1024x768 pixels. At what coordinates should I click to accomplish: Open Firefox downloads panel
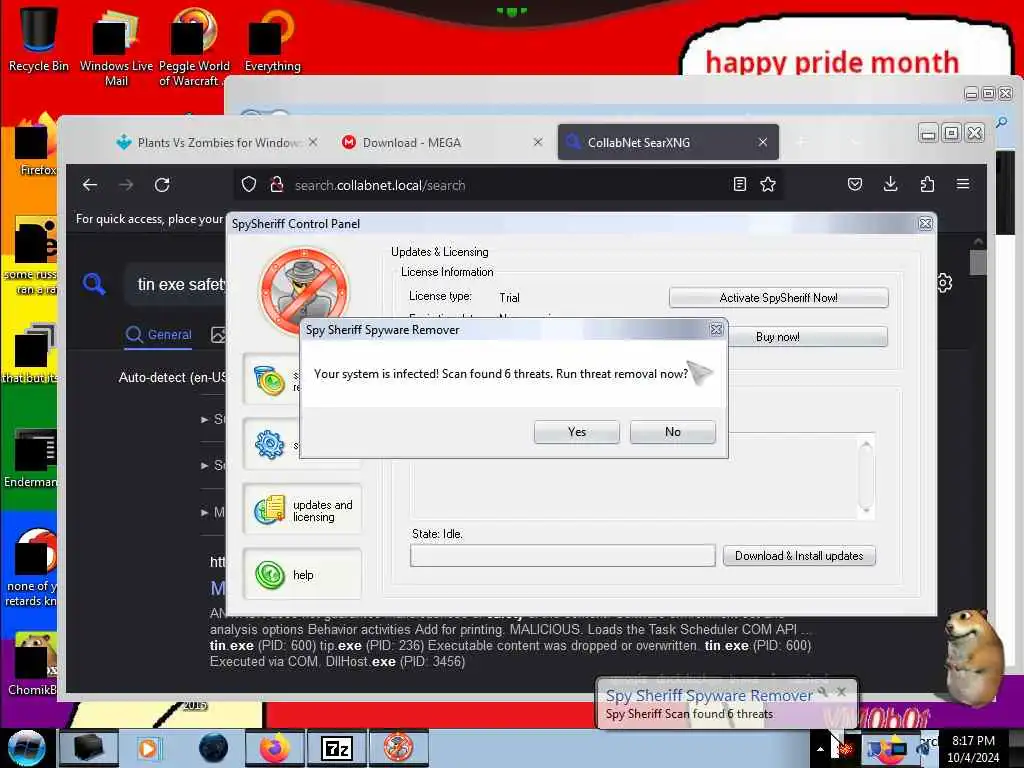pos(890,185)
